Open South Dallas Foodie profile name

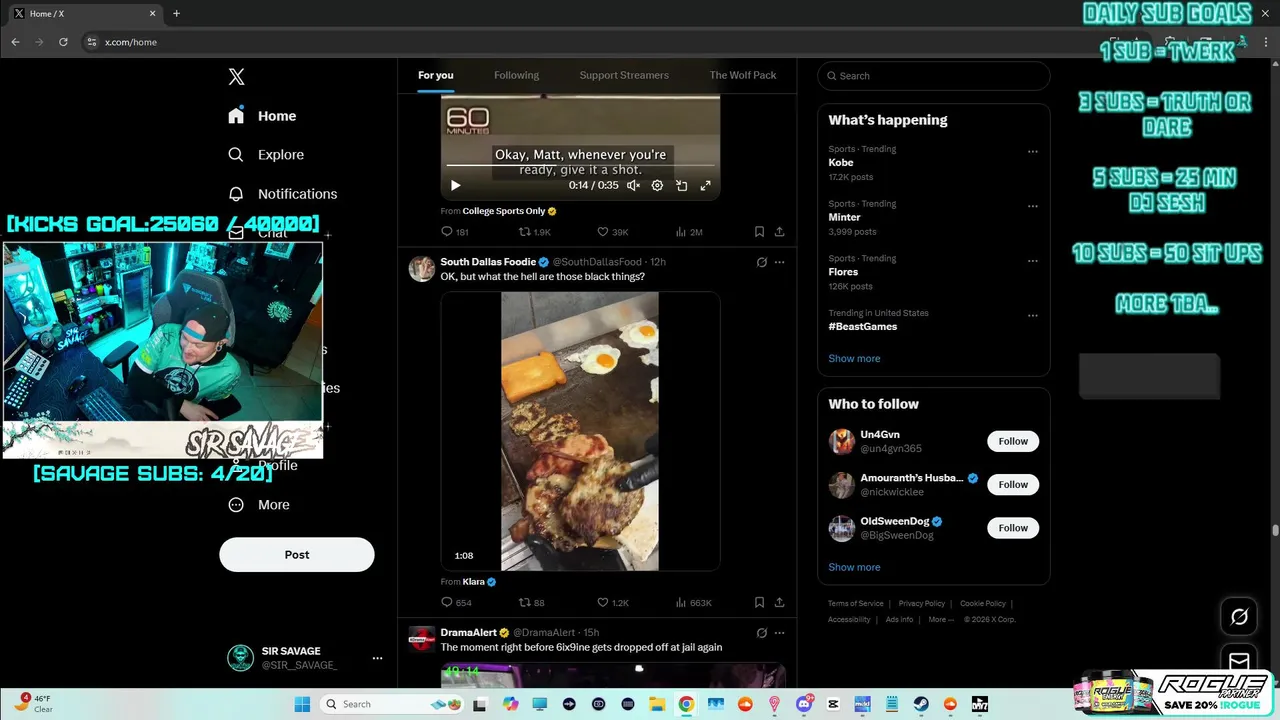click(x=488, y=262)
